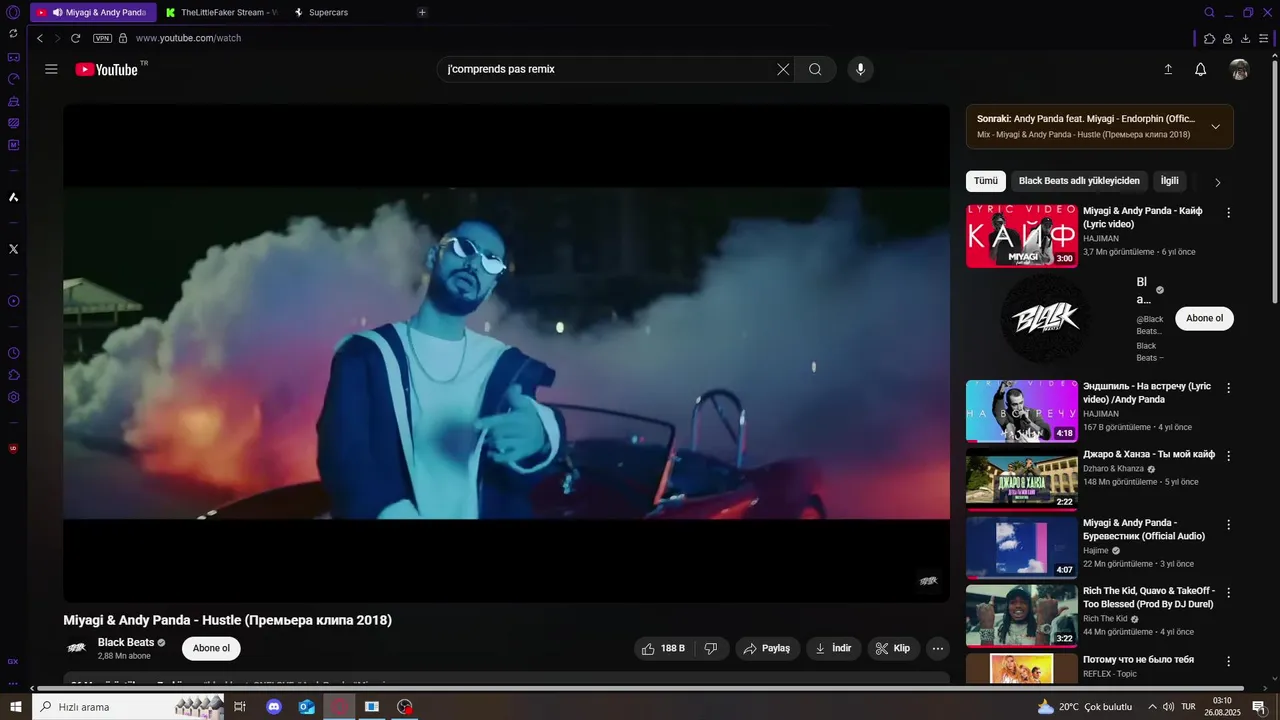Open options for Ты мой кайф video
The width and height of the screenshot is (1280, 720).
point(1229,456)
